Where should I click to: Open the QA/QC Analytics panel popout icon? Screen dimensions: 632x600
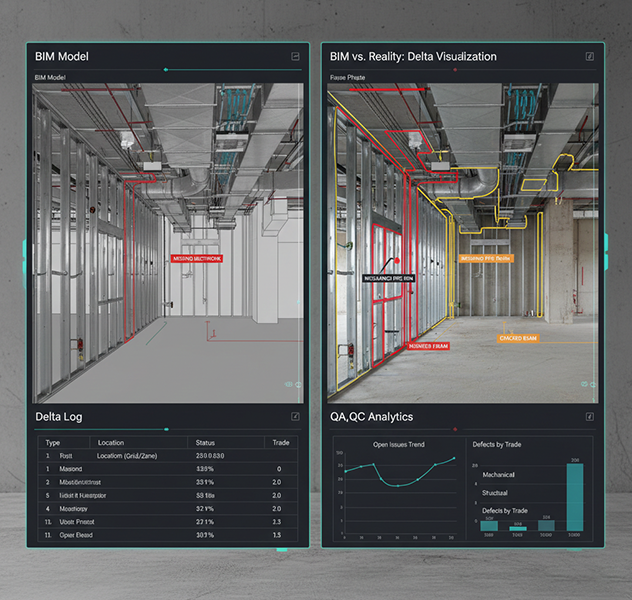click(x=590, y=416)
